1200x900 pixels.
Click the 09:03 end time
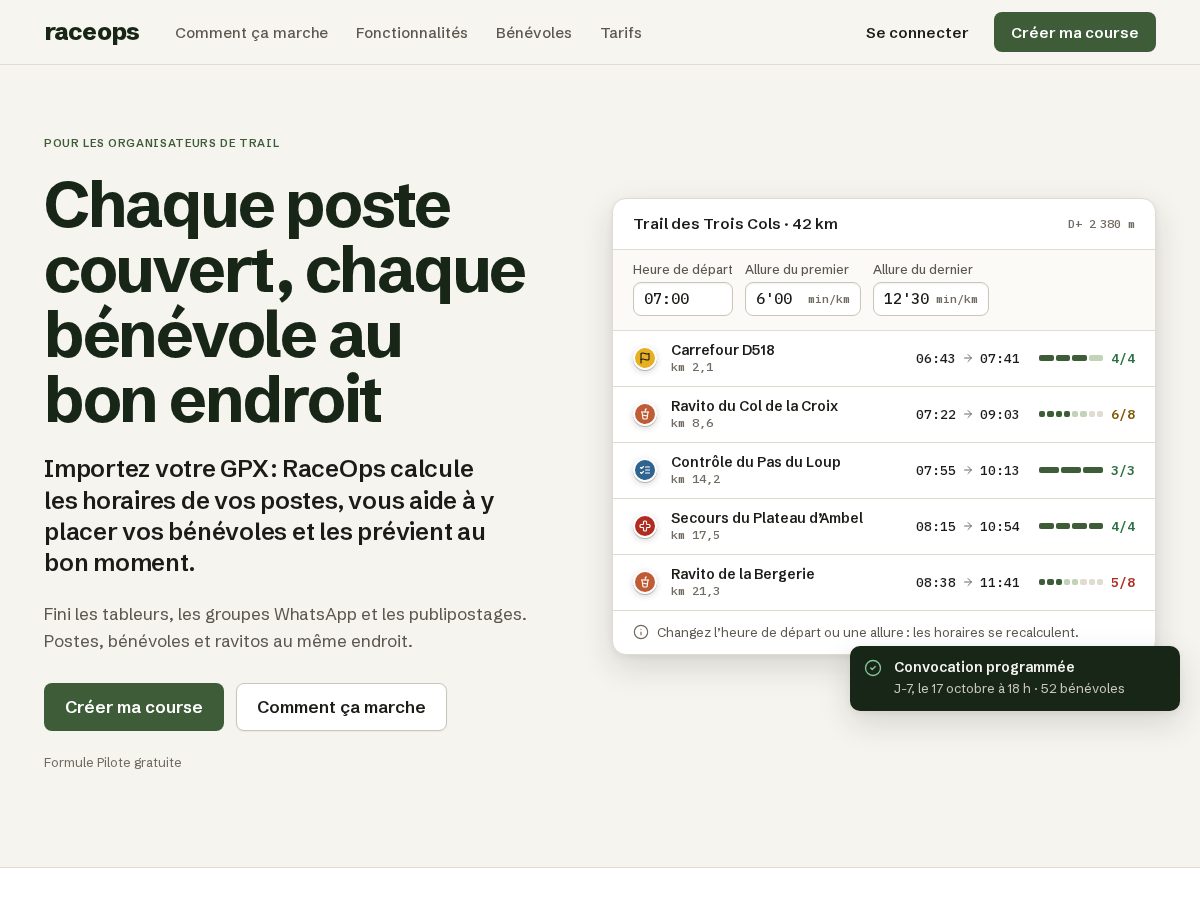click(1000, 414)
